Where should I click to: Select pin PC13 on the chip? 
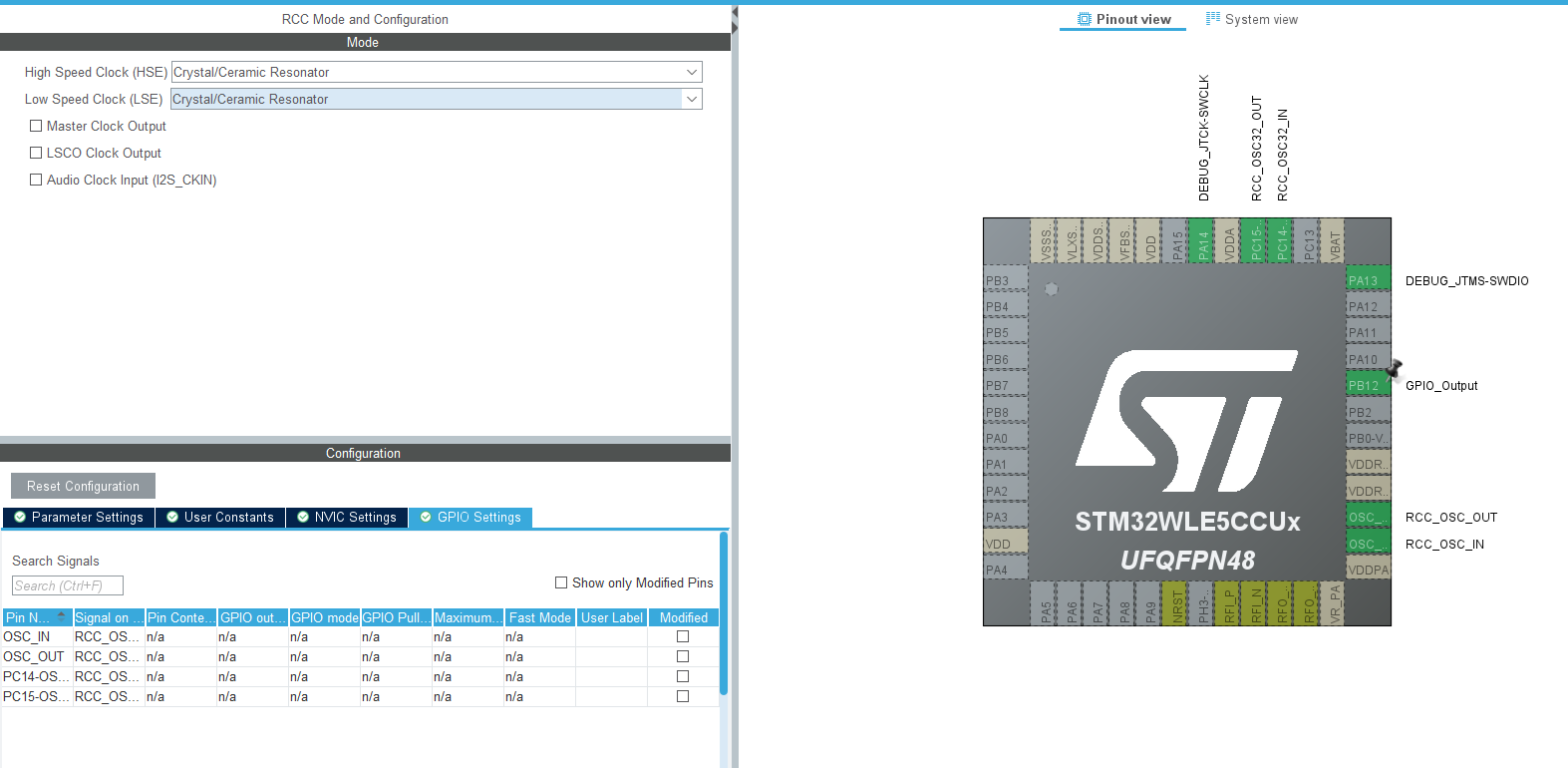point(1308,240)
